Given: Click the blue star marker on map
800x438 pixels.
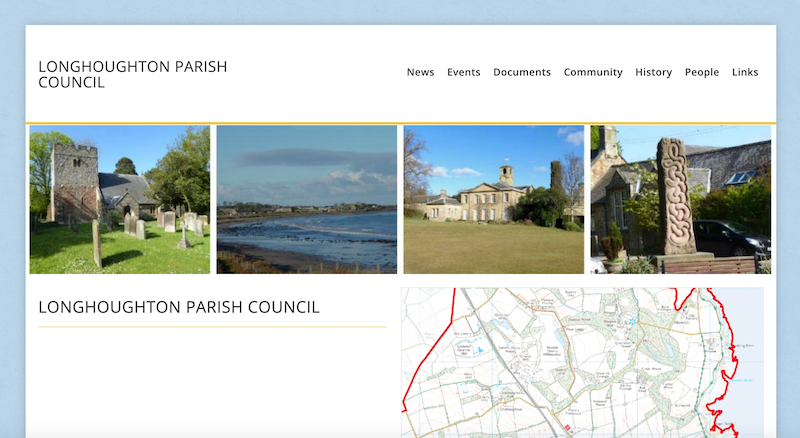Looking at the screenshot, I should click(x=632, y=321).
